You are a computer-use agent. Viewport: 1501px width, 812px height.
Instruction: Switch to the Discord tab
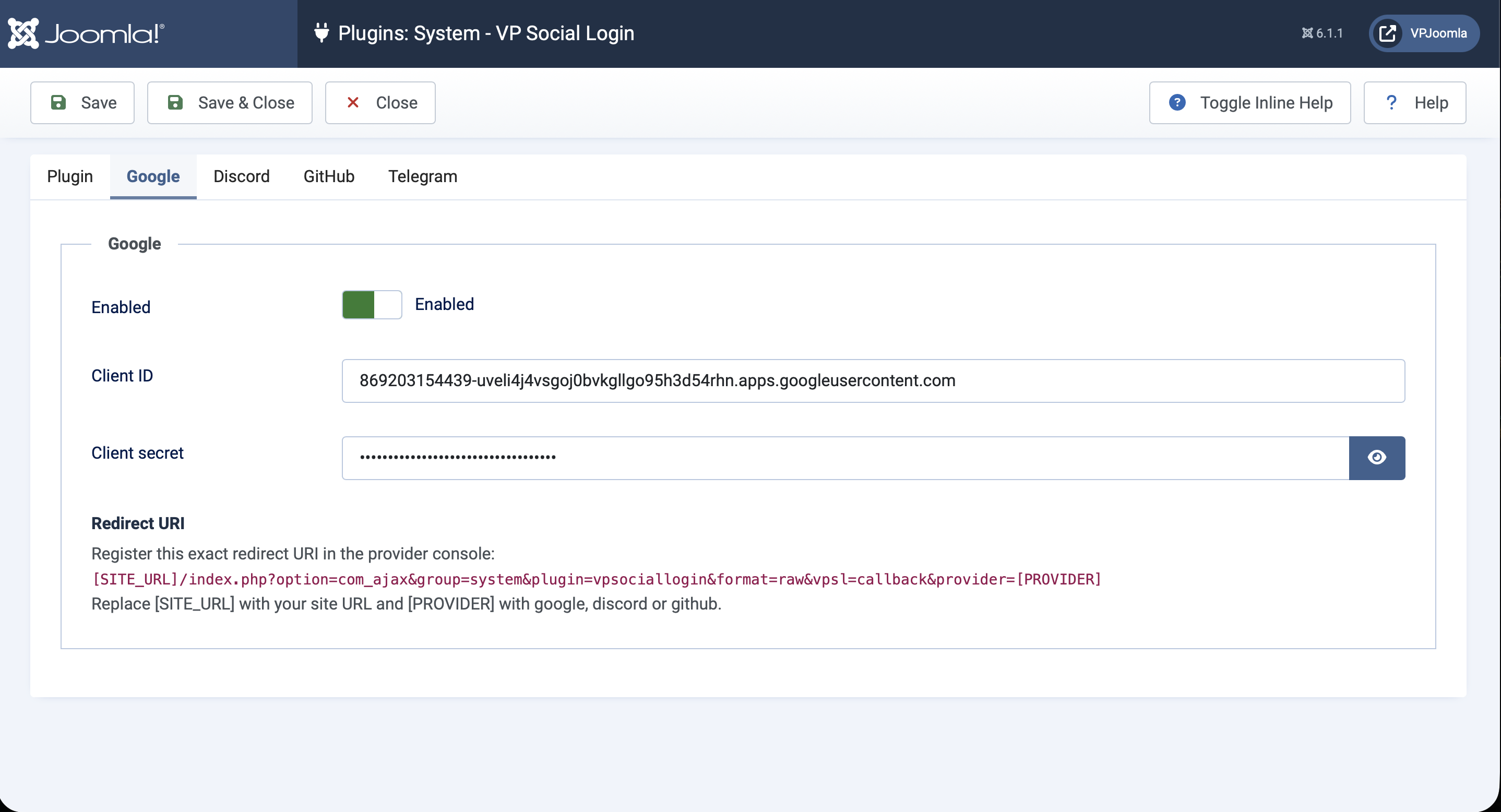(241, 176)
